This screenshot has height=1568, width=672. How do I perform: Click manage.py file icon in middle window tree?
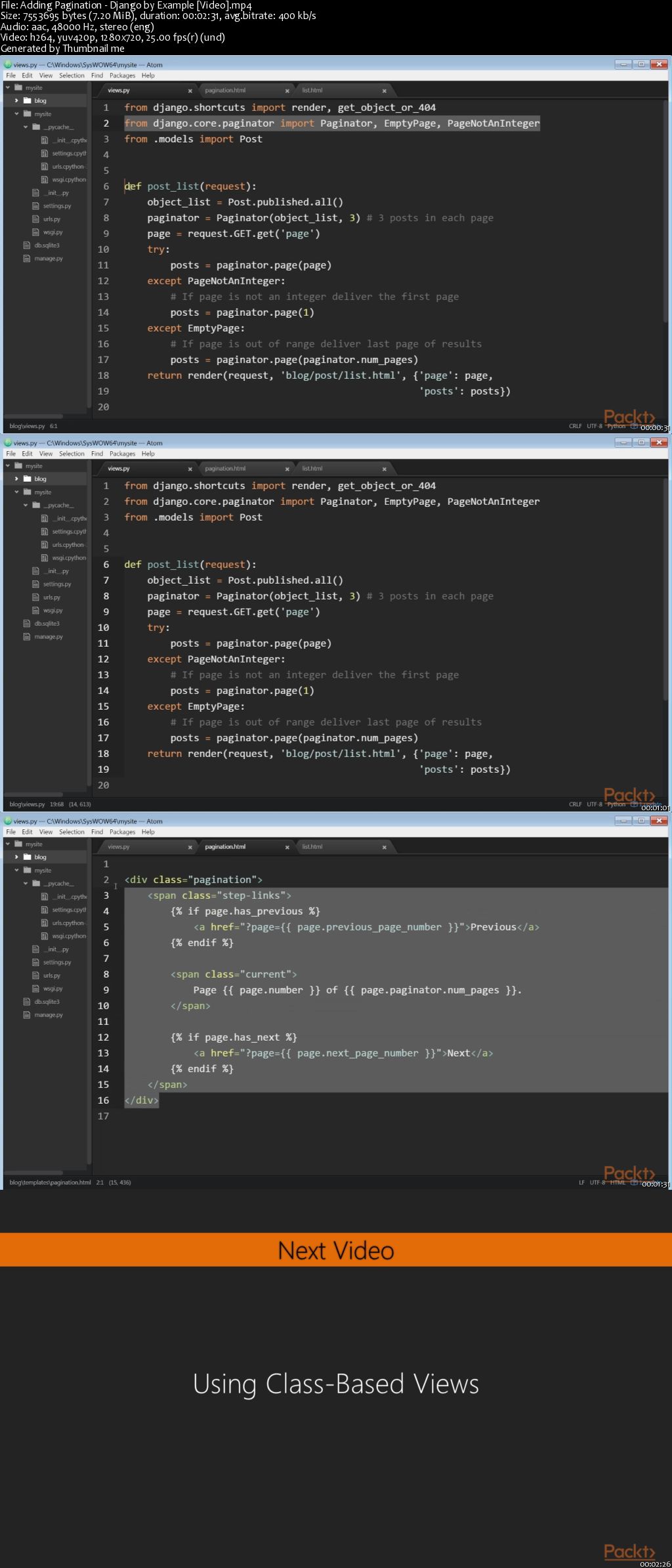(27, 637)
